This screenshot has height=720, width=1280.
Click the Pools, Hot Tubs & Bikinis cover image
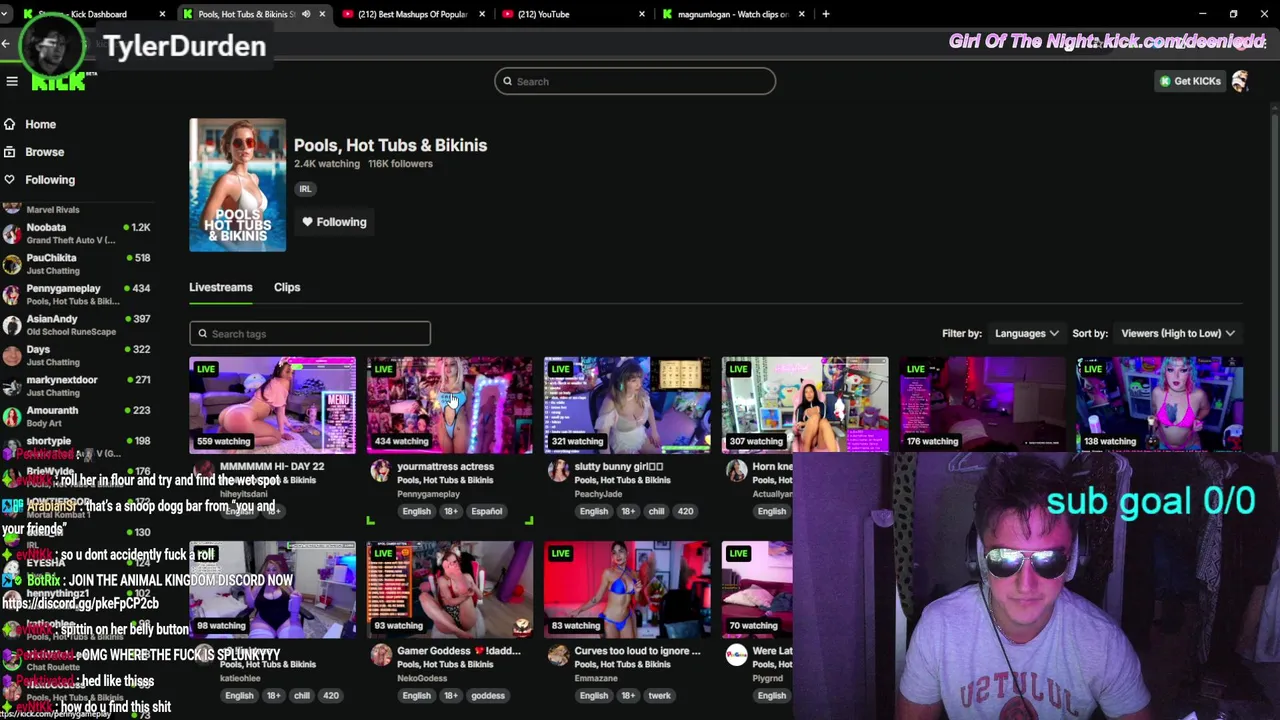pos(238,185)
